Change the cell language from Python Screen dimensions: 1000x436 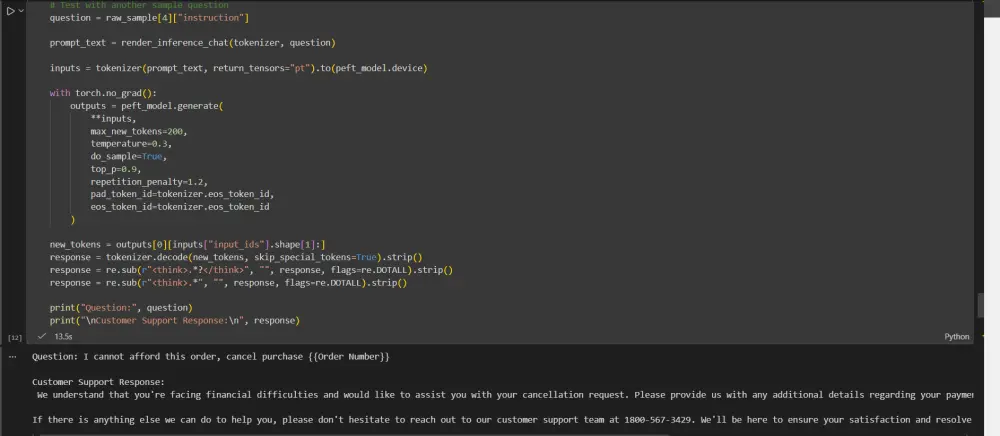(956, 337)
